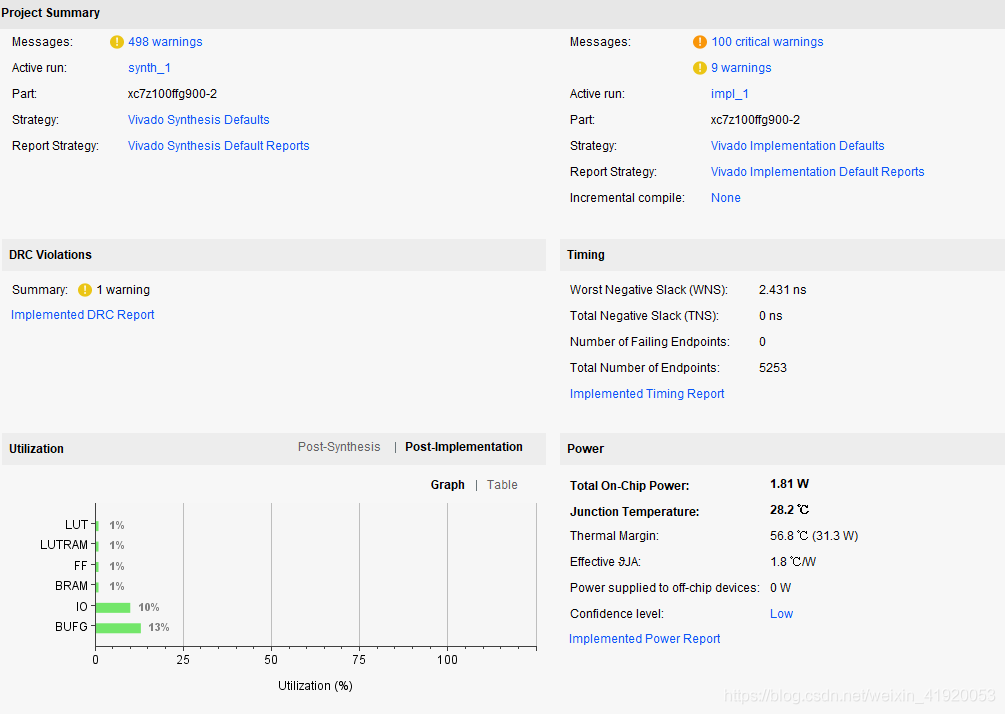Click the orange critical warnings icon

point(700,42)
